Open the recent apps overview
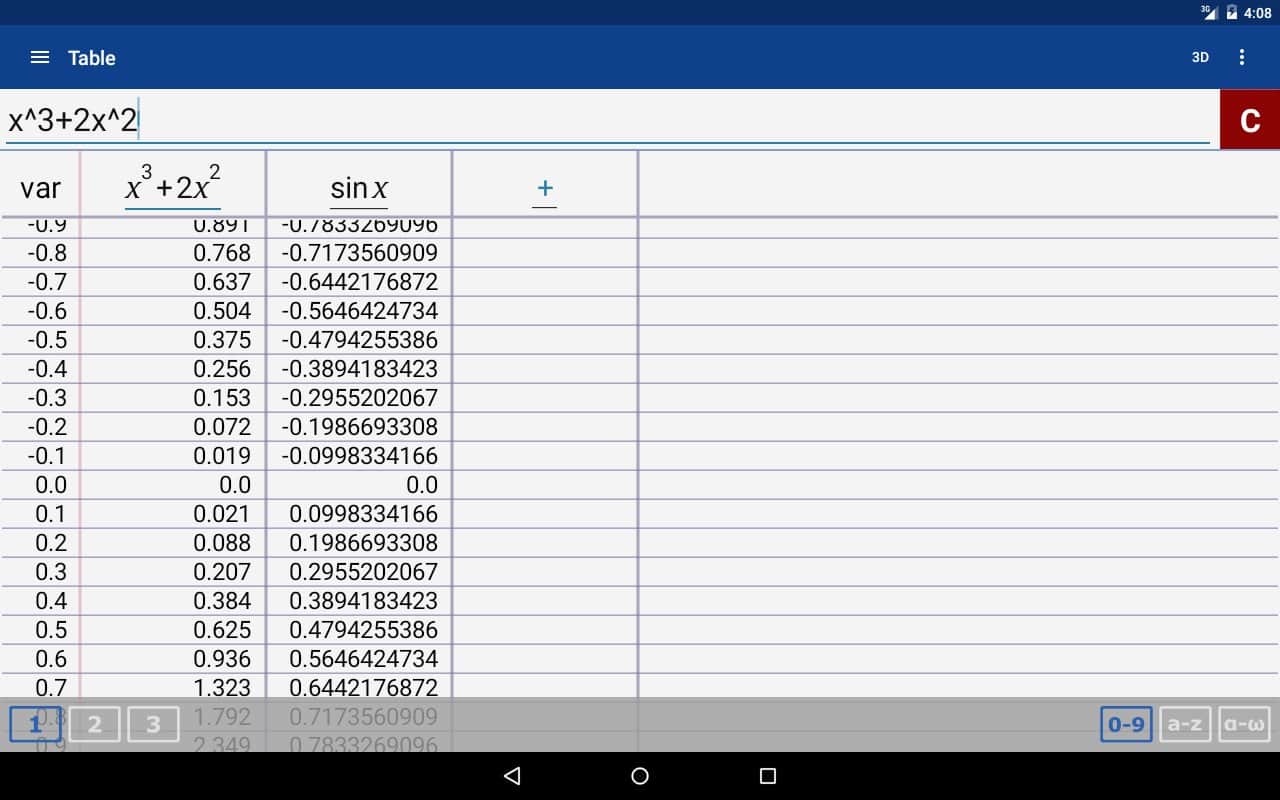The image size is (1280, 800). 768,776
